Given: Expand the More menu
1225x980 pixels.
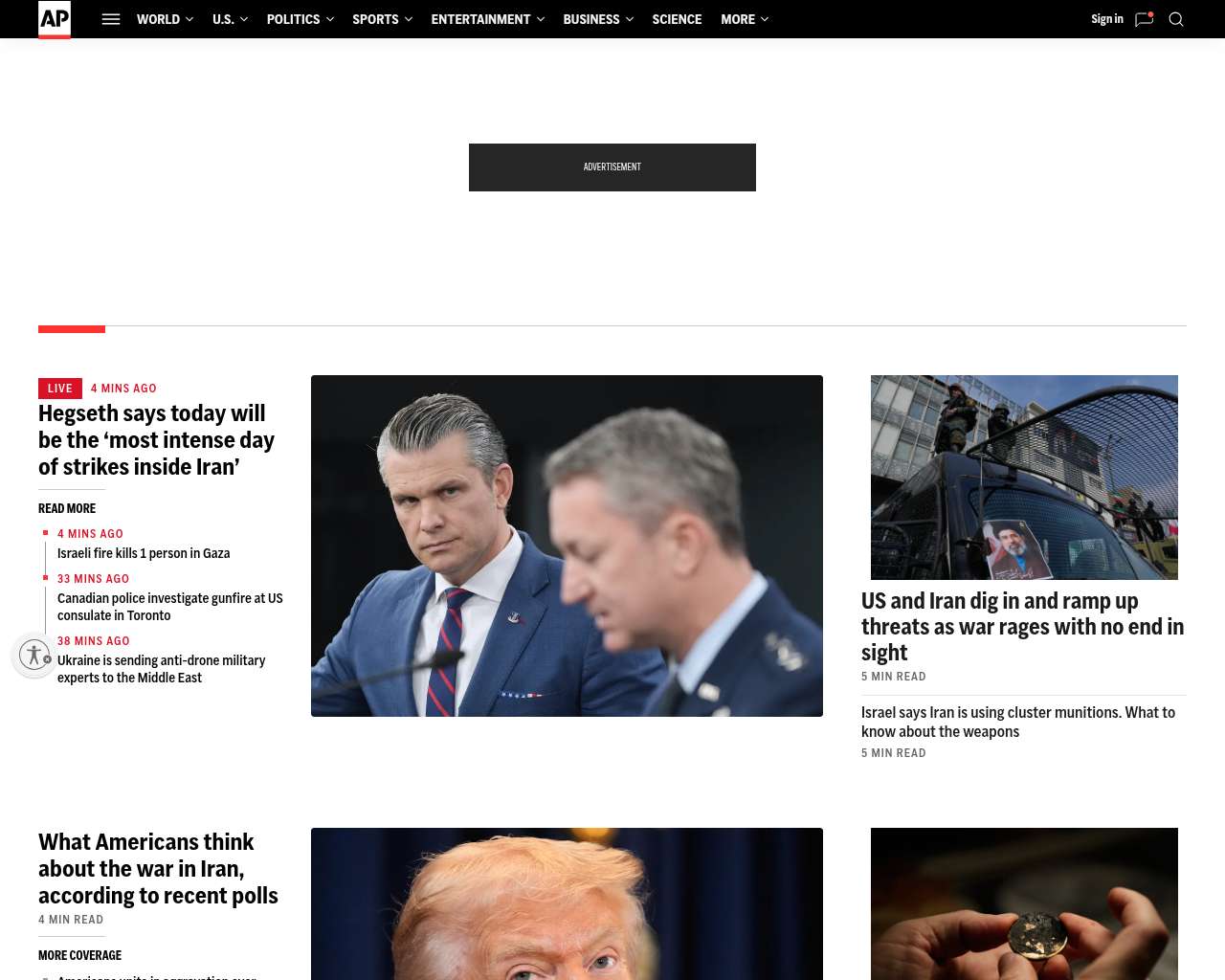Looking at the screenshot, I should click(x=745, y=19).
